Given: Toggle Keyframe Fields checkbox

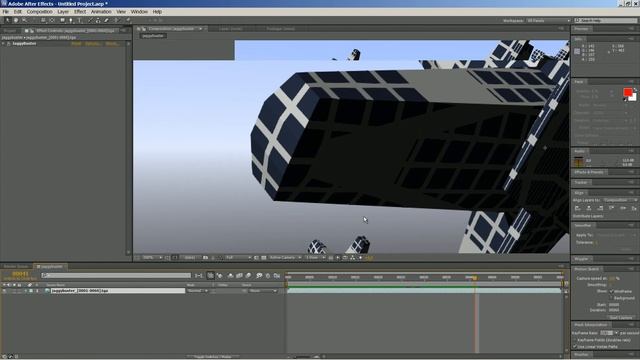Looking at the screenshot, I should (575, 340).
